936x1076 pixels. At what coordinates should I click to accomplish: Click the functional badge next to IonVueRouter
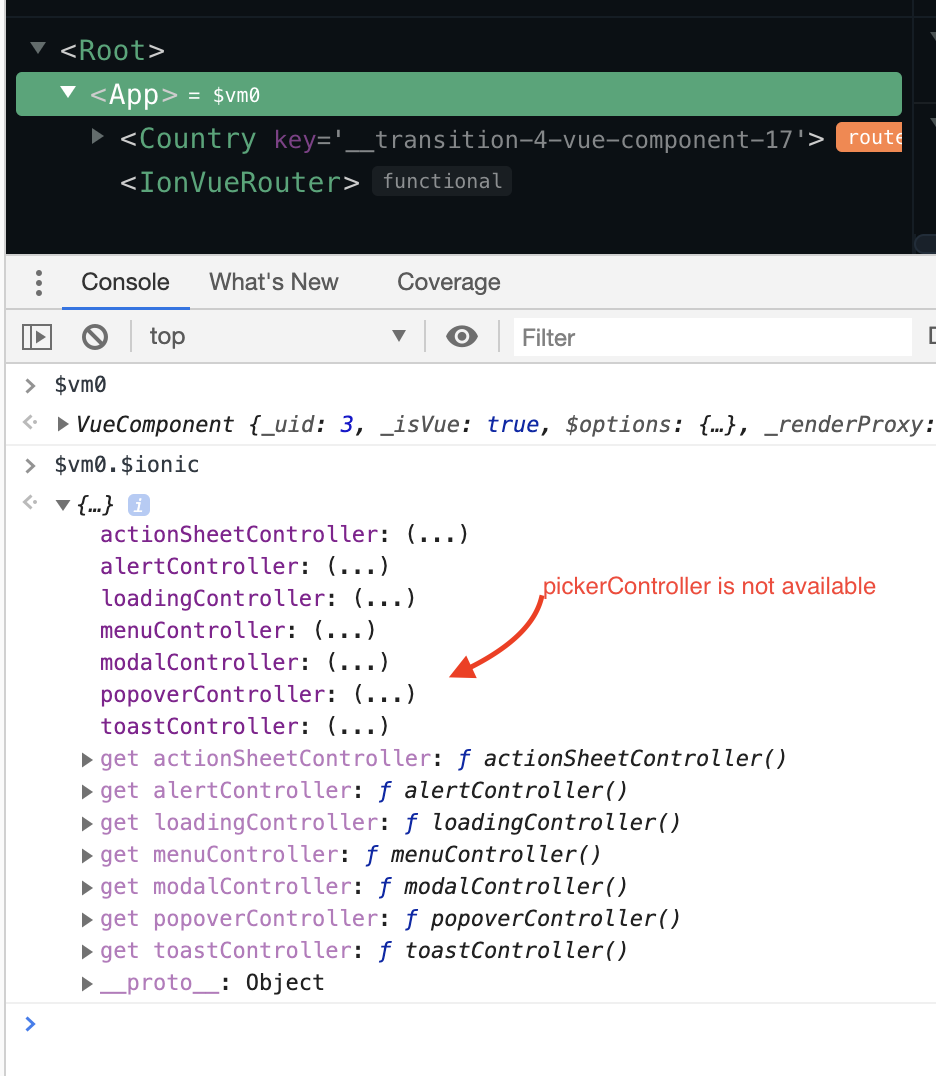pos(441,181)
